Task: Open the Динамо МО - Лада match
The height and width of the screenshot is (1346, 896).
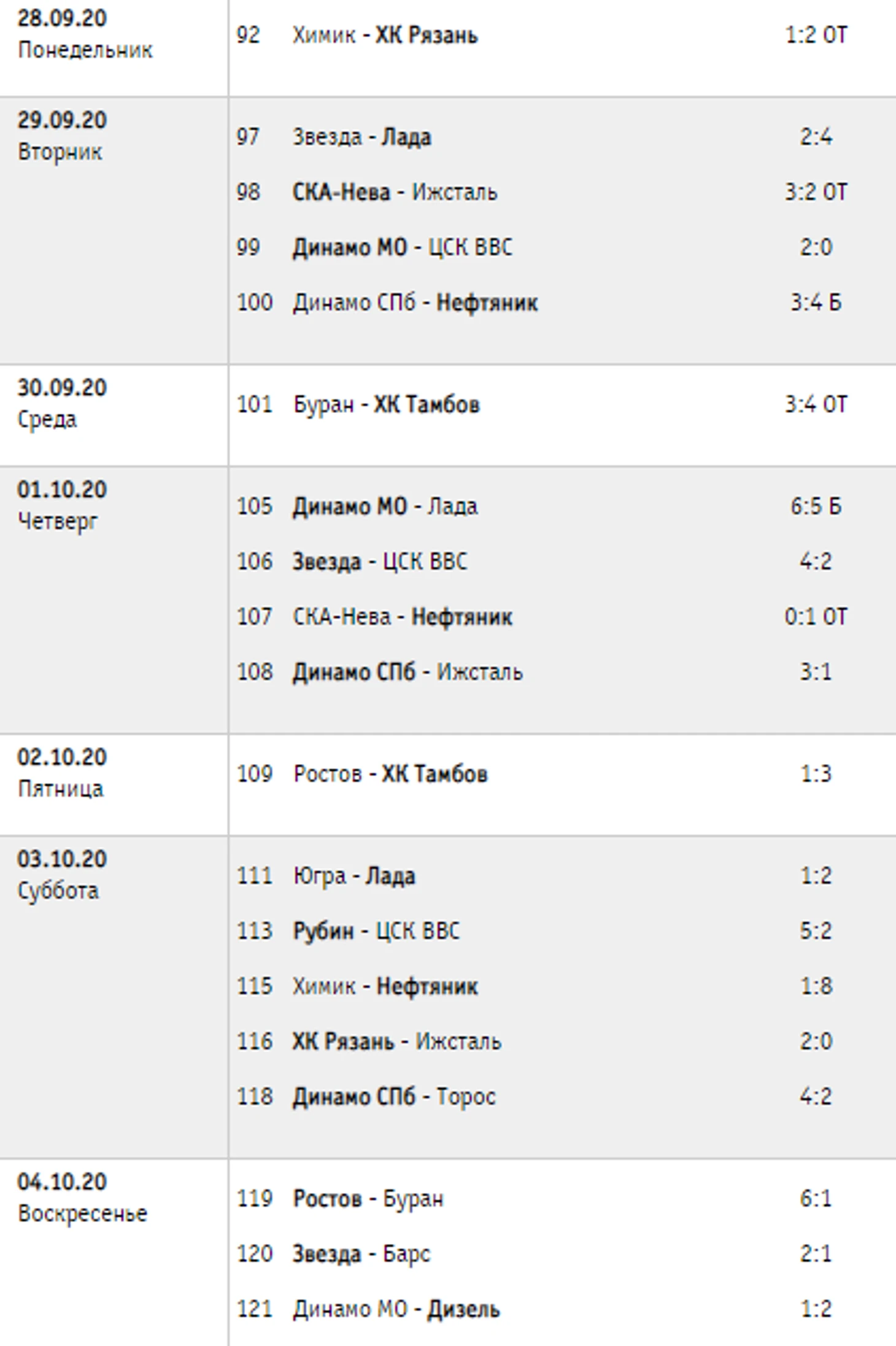Action: point(385,506)
